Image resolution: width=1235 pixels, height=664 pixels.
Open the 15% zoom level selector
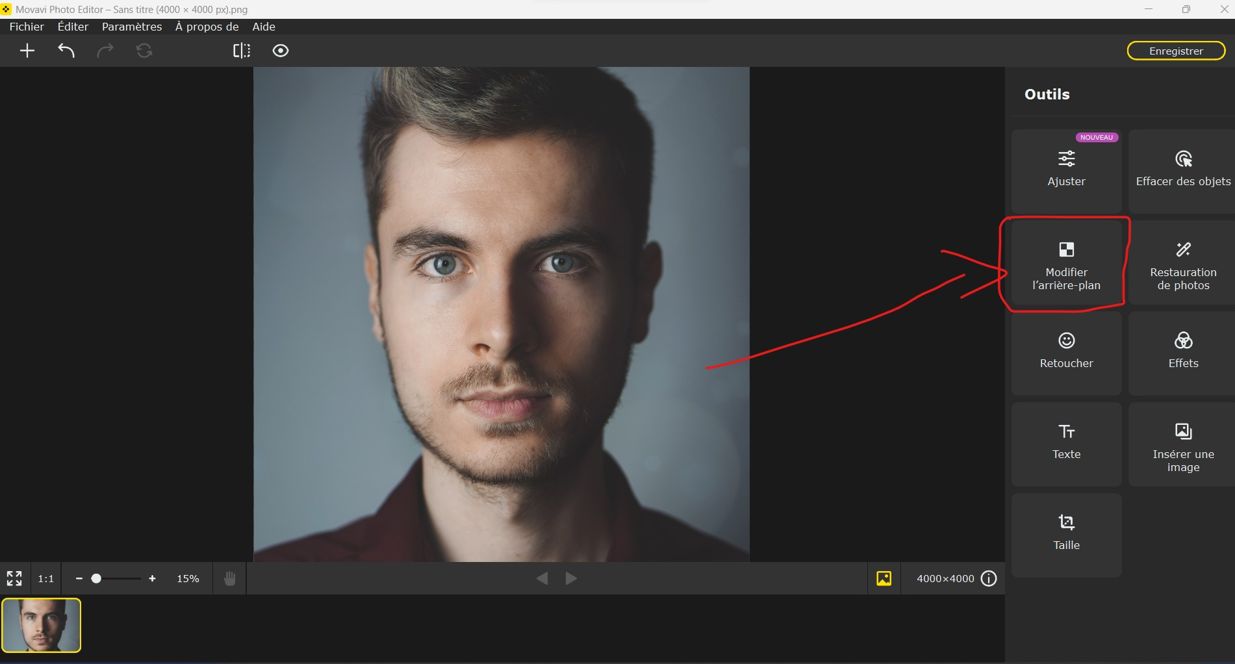click(x=187, y=578)
